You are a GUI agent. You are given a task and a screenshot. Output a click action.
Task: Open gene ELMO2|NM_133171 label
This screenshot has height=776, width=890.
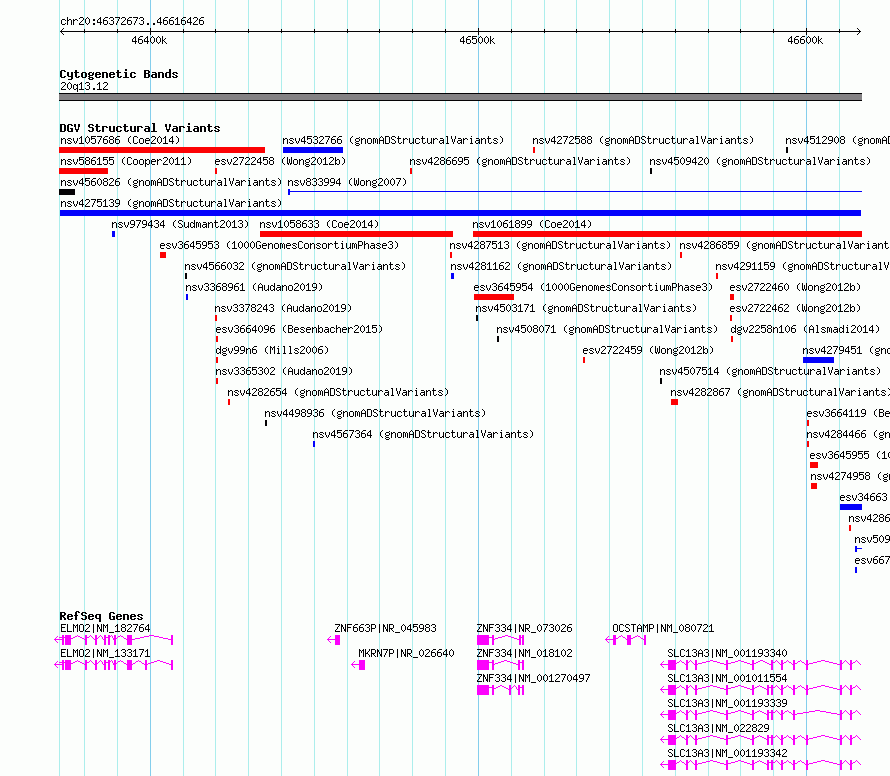105,653
